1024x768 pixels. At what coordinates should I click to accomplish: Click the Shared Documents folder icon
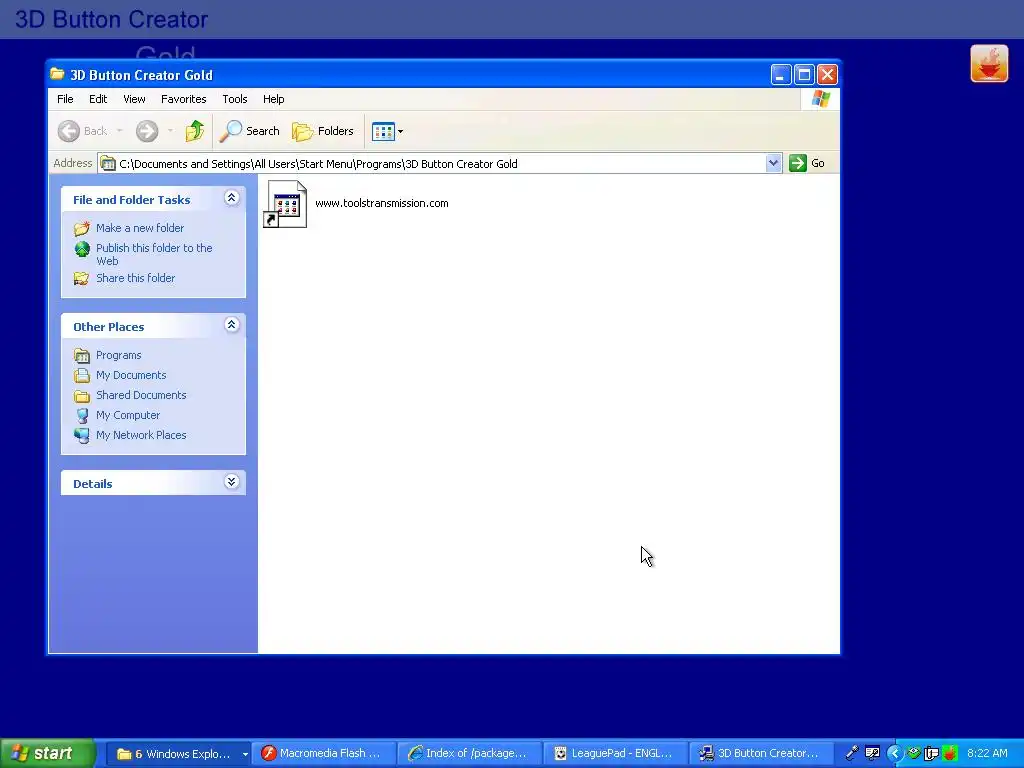[82, 396]
